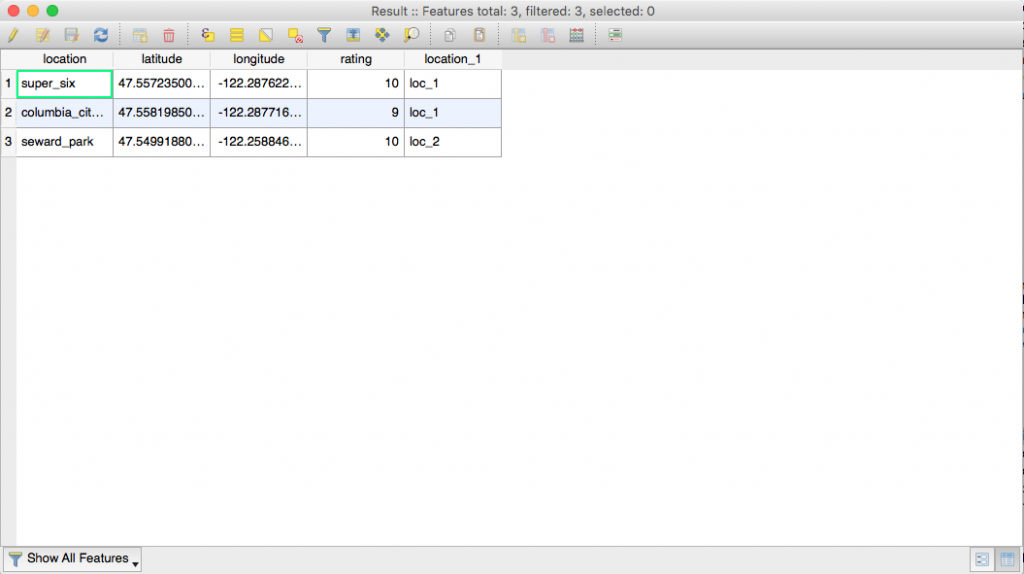Switch to table view
This screenshot has width=1024, height=574.
click(x=1008, y=560)
